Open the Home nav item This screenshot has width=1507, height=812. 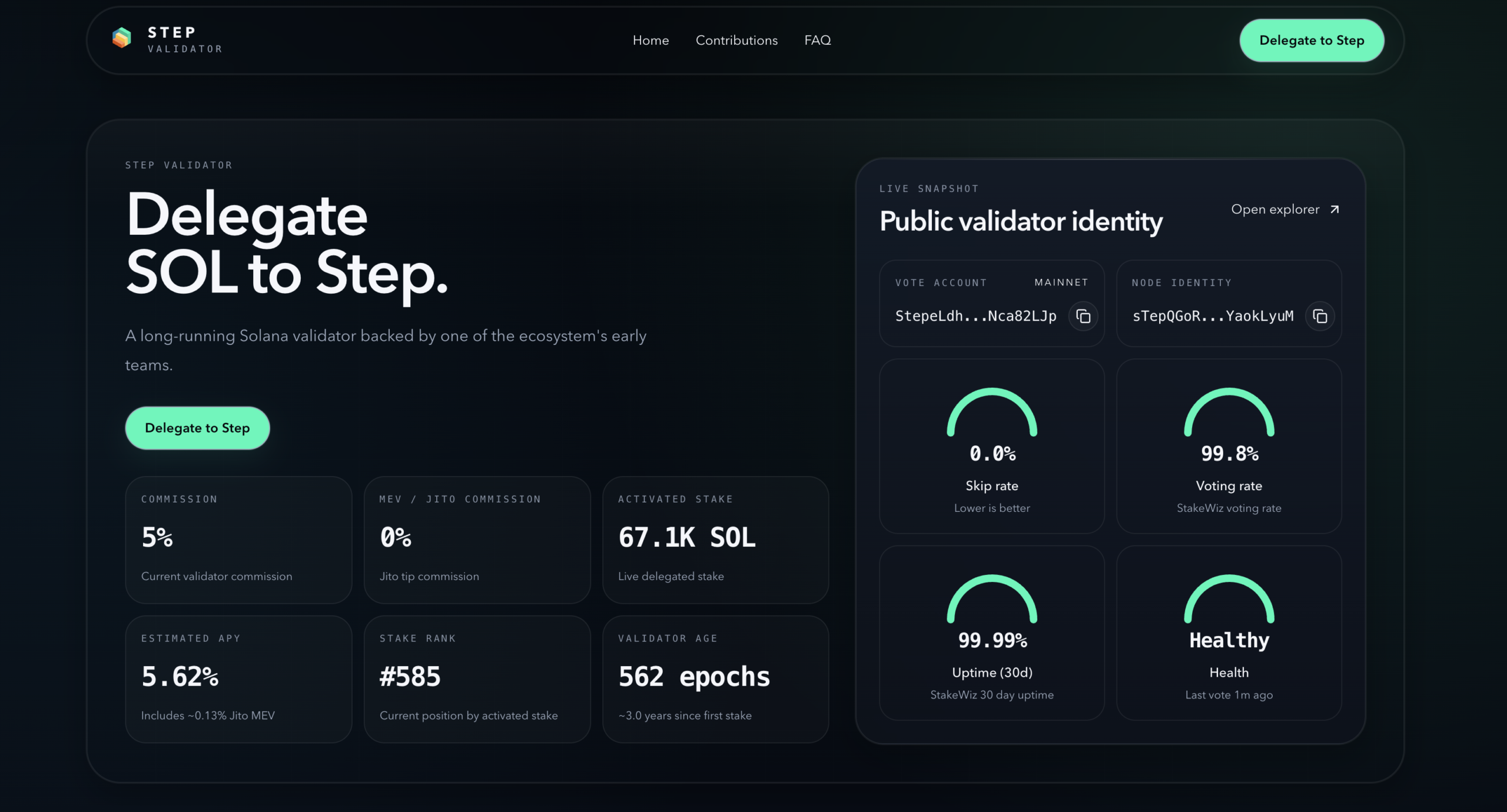tap(650, 40)
